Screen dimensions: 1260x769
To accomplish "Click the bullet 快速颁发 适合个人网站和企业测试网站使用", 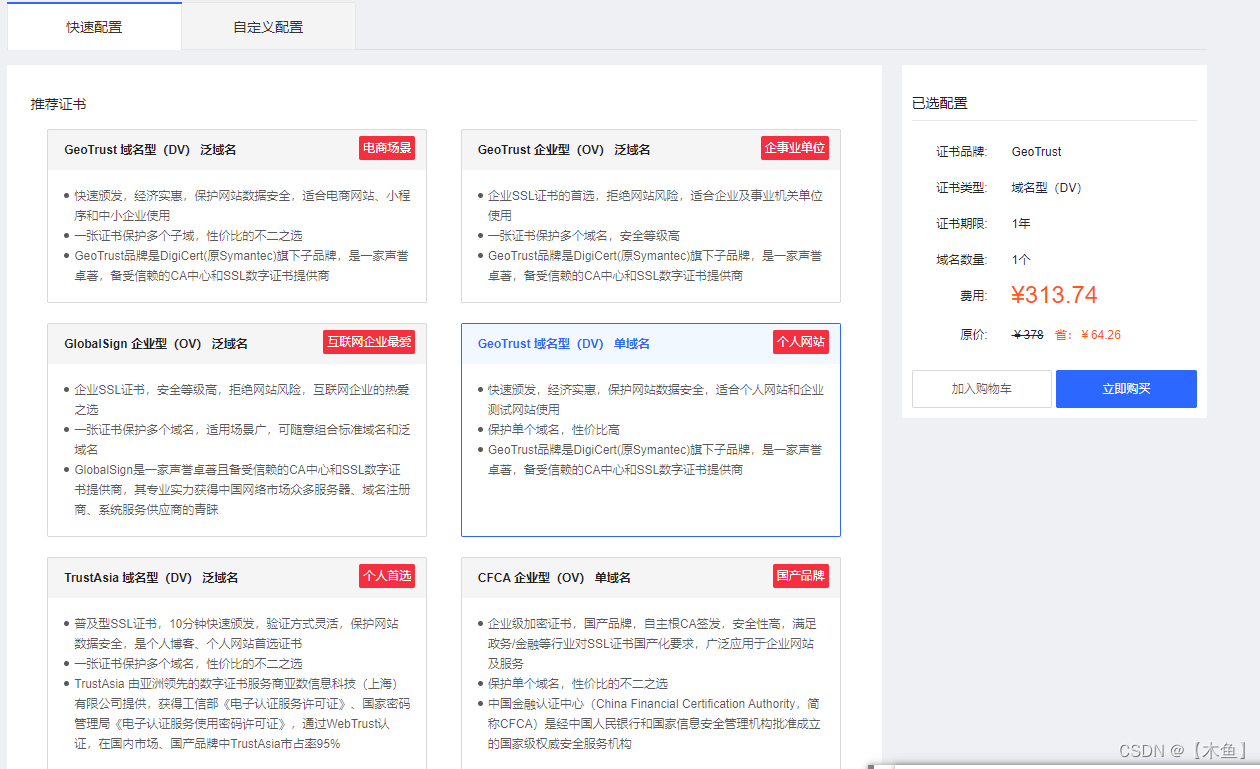I will pos(656,400).
